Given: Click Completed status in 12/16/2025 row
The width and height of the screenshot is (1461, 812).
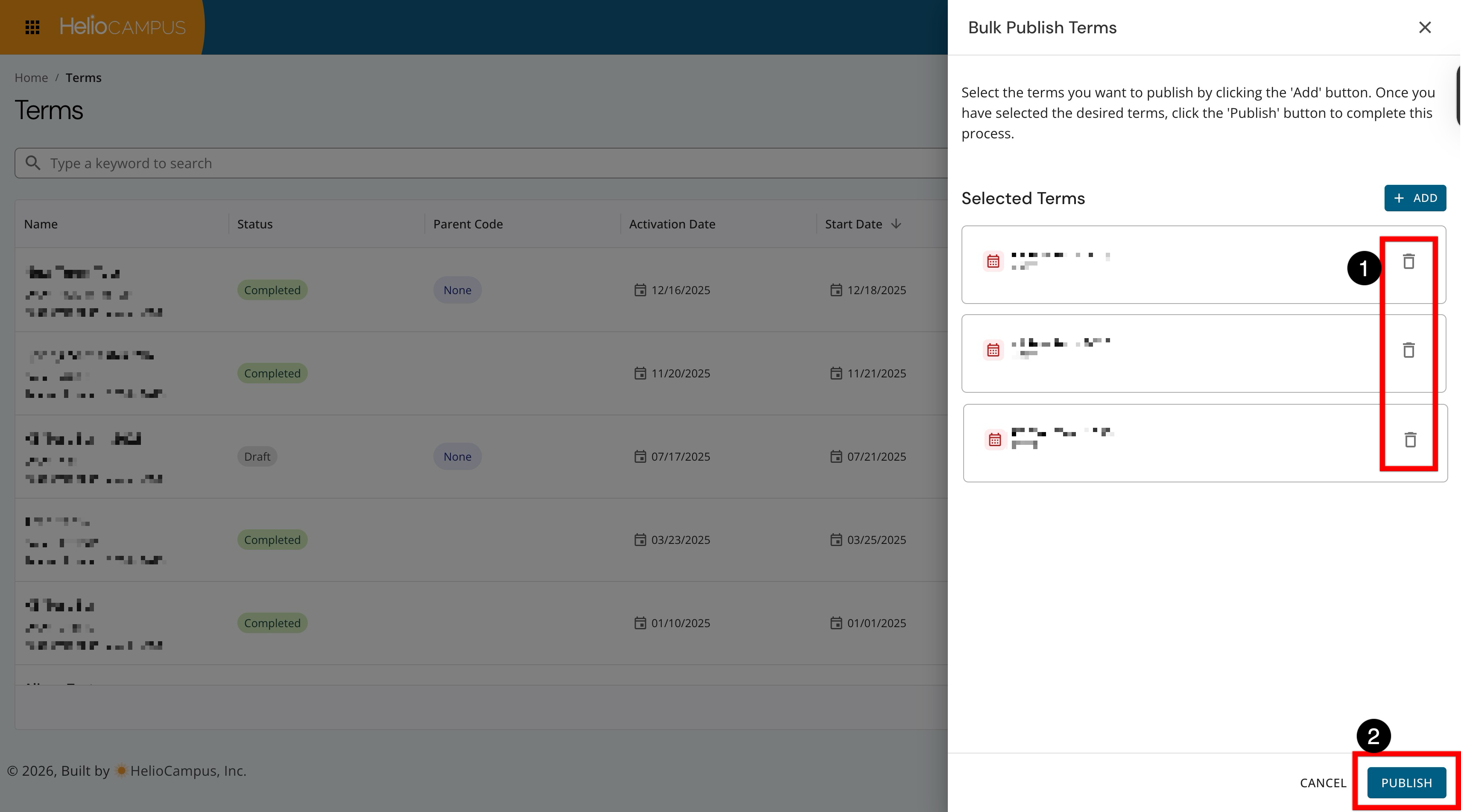Looking at the screenshot, I should tap(272, 290).
